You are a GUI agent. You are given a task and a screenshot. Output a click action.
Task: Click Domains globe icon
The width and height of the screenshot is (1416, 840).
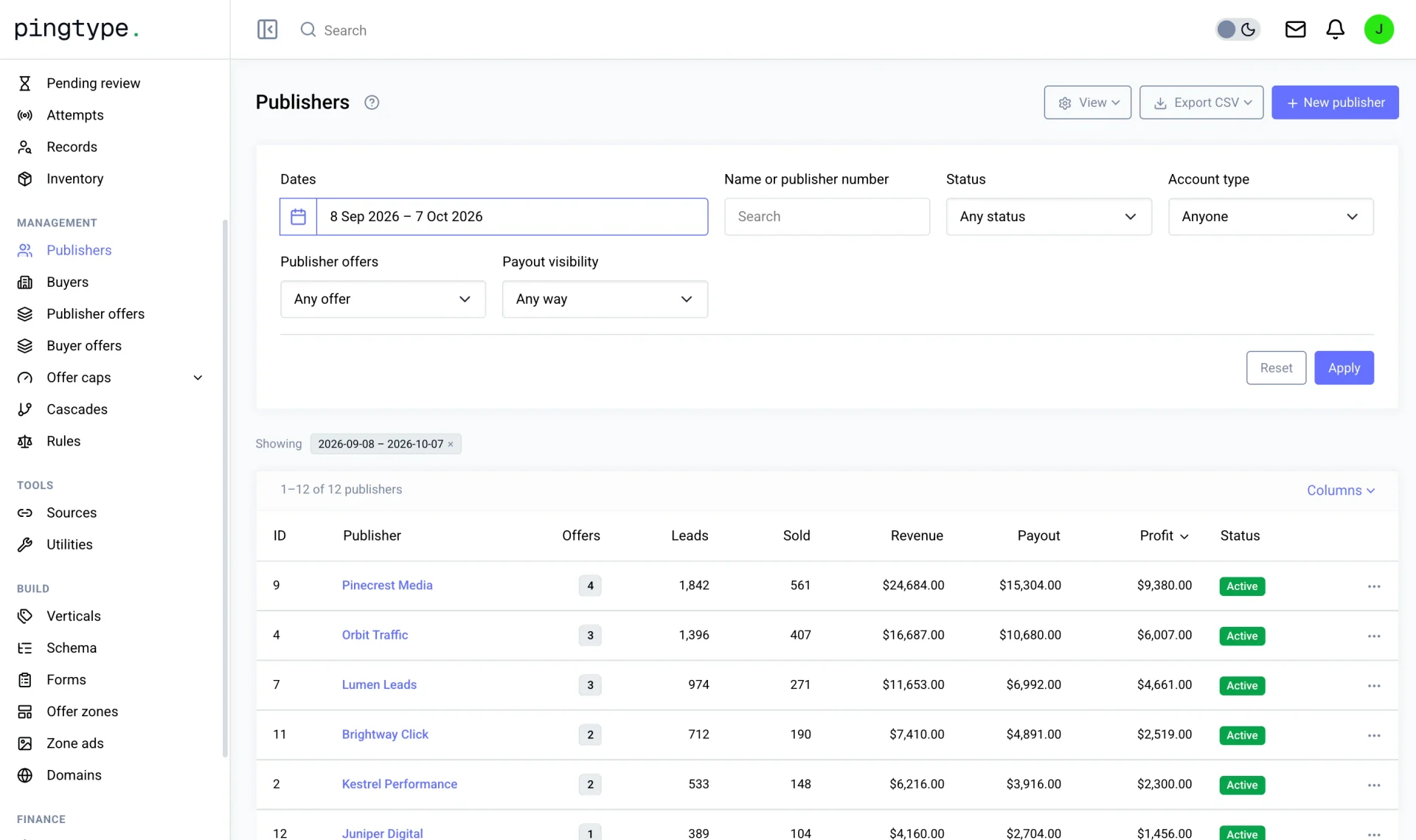(x=25, y=775)
